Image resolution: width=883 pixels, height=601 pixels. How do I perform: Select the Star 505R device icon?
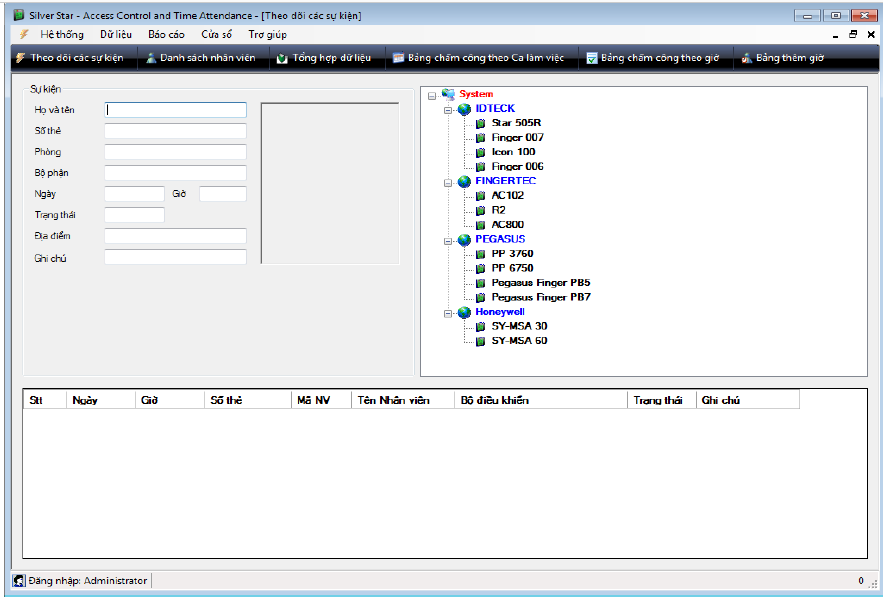coord(480,123)
